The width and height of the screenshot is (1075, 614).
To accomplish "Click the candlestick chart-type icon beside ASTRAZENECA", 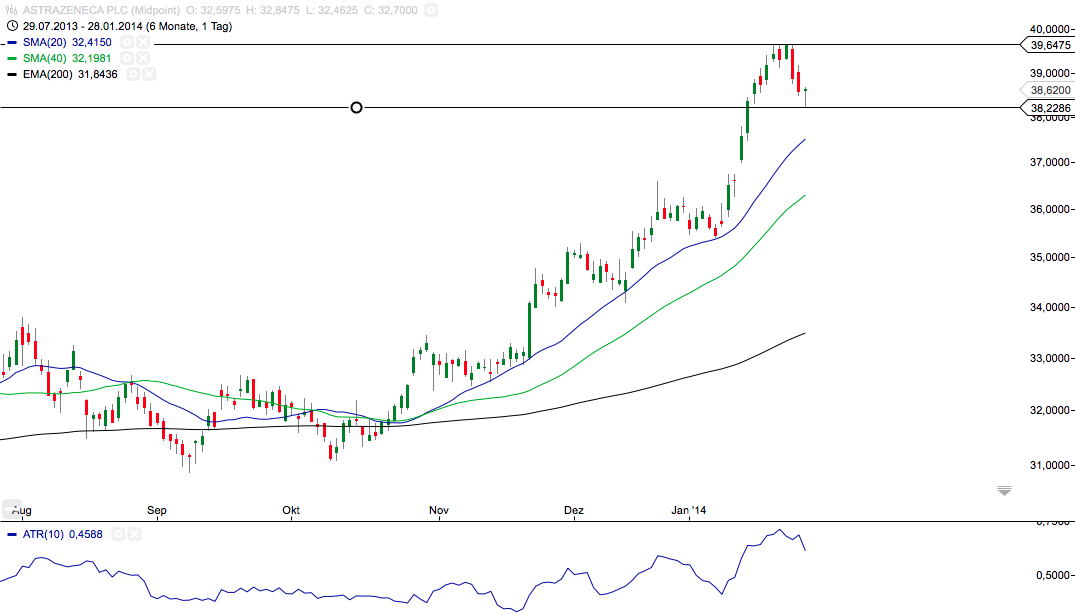I will 9,10.
